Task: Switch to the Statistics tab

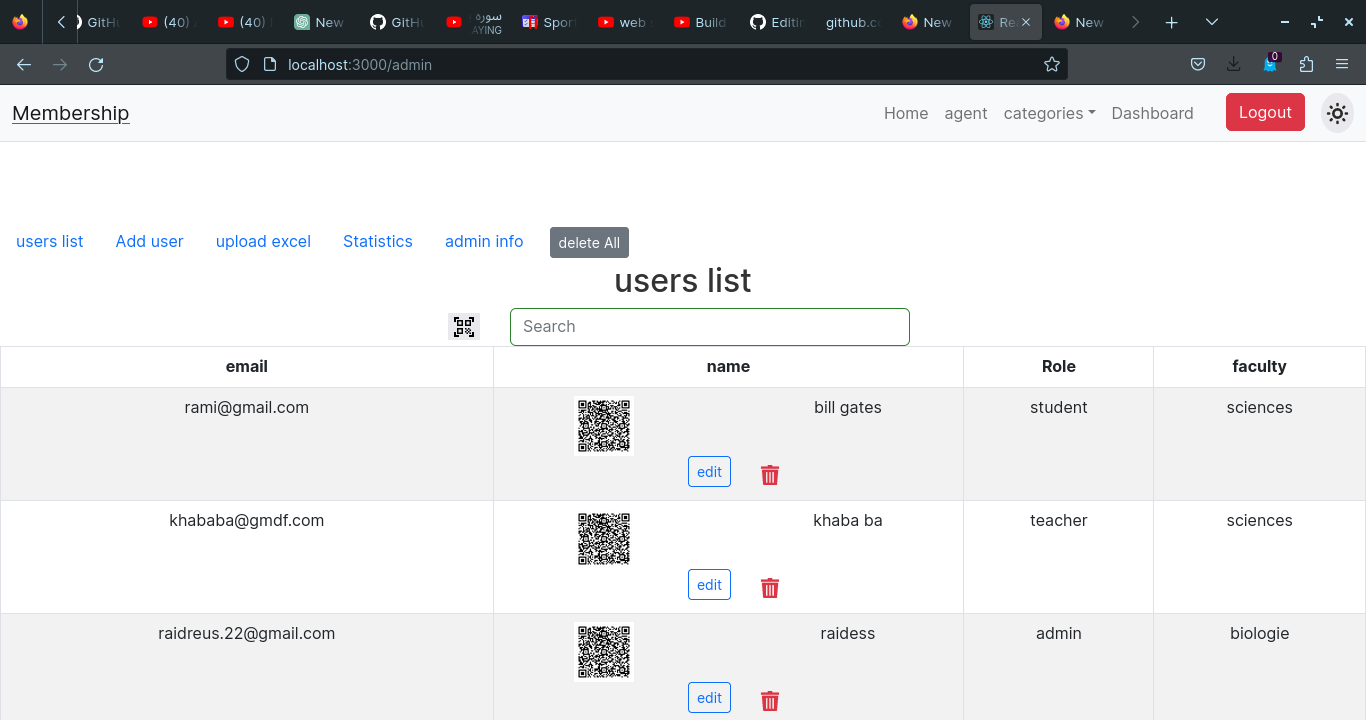Action: click(377, 241)
